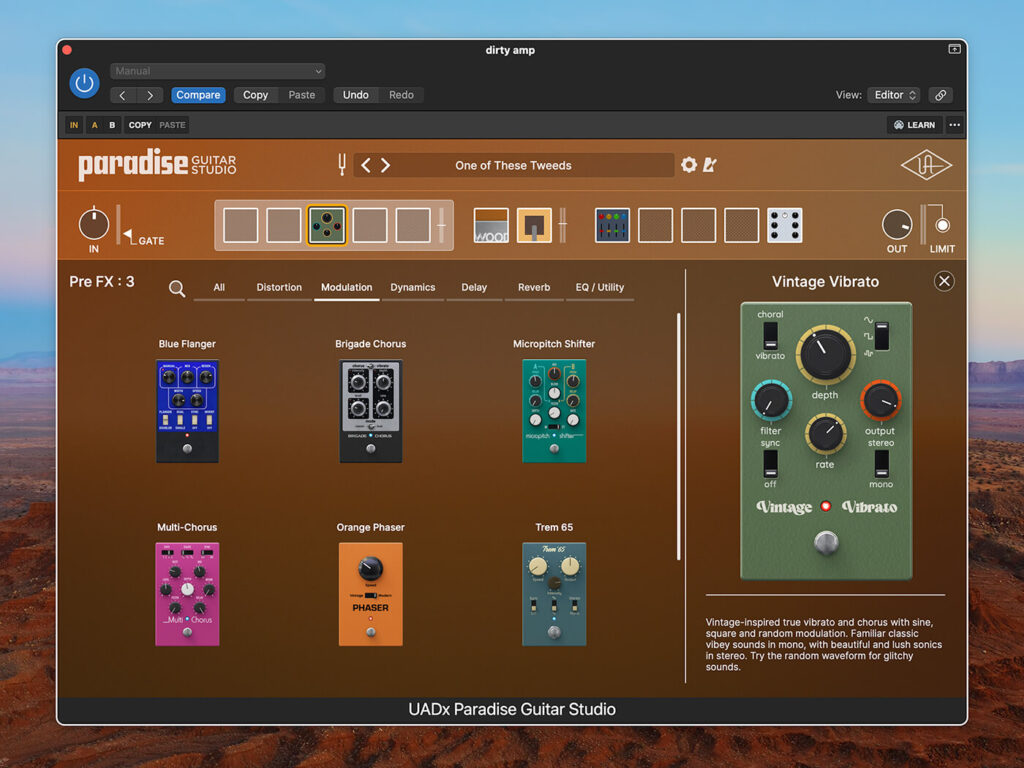Image resolution: width=1024 pixels, height=768 pixels.
Task: Go to previous plugin setting arrow
Action: pyautogui.click(x=123, y=95)
